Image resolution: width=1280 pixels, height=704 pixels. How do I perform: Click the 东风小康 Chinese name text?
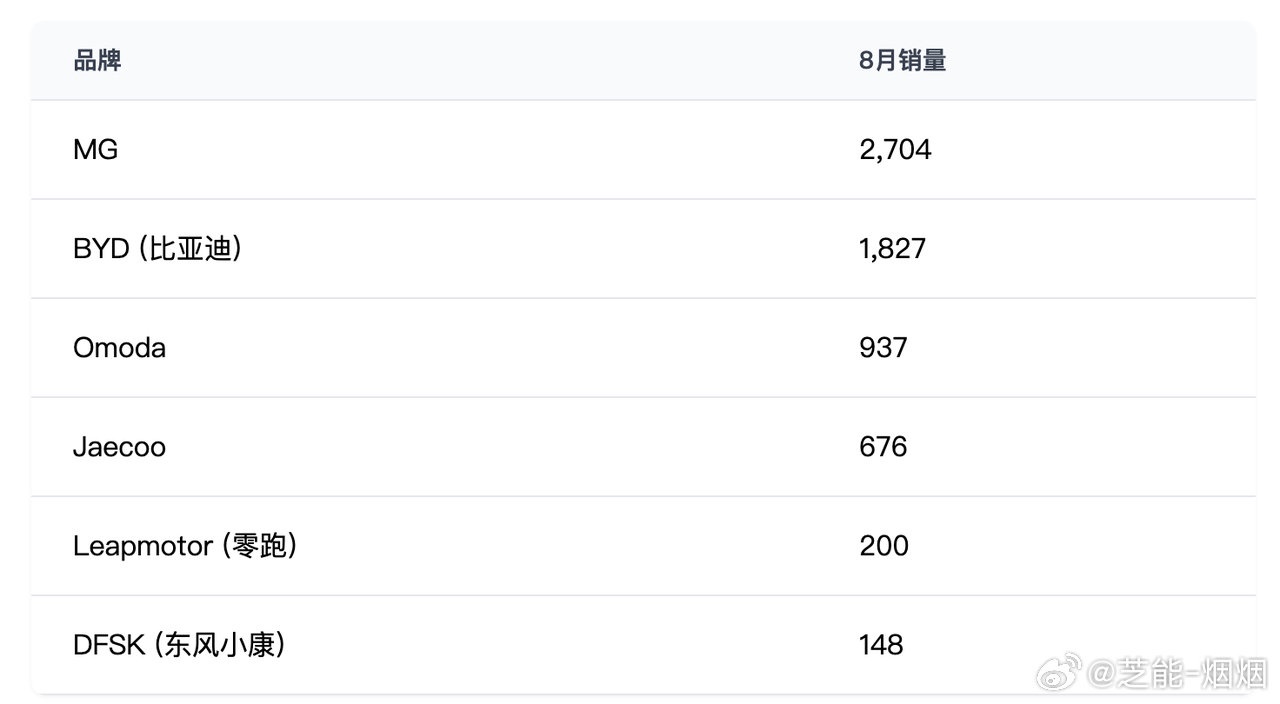click(220, 645)
